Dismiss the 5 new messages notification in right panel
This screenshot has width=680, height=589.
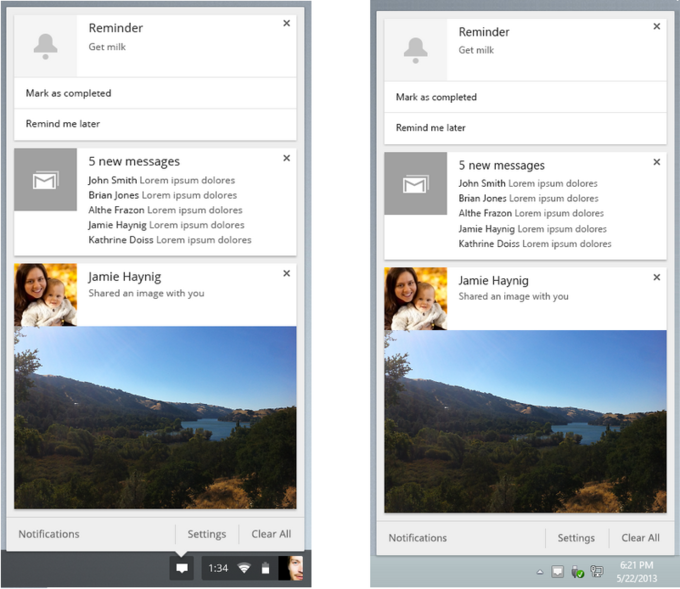(657, 162)
